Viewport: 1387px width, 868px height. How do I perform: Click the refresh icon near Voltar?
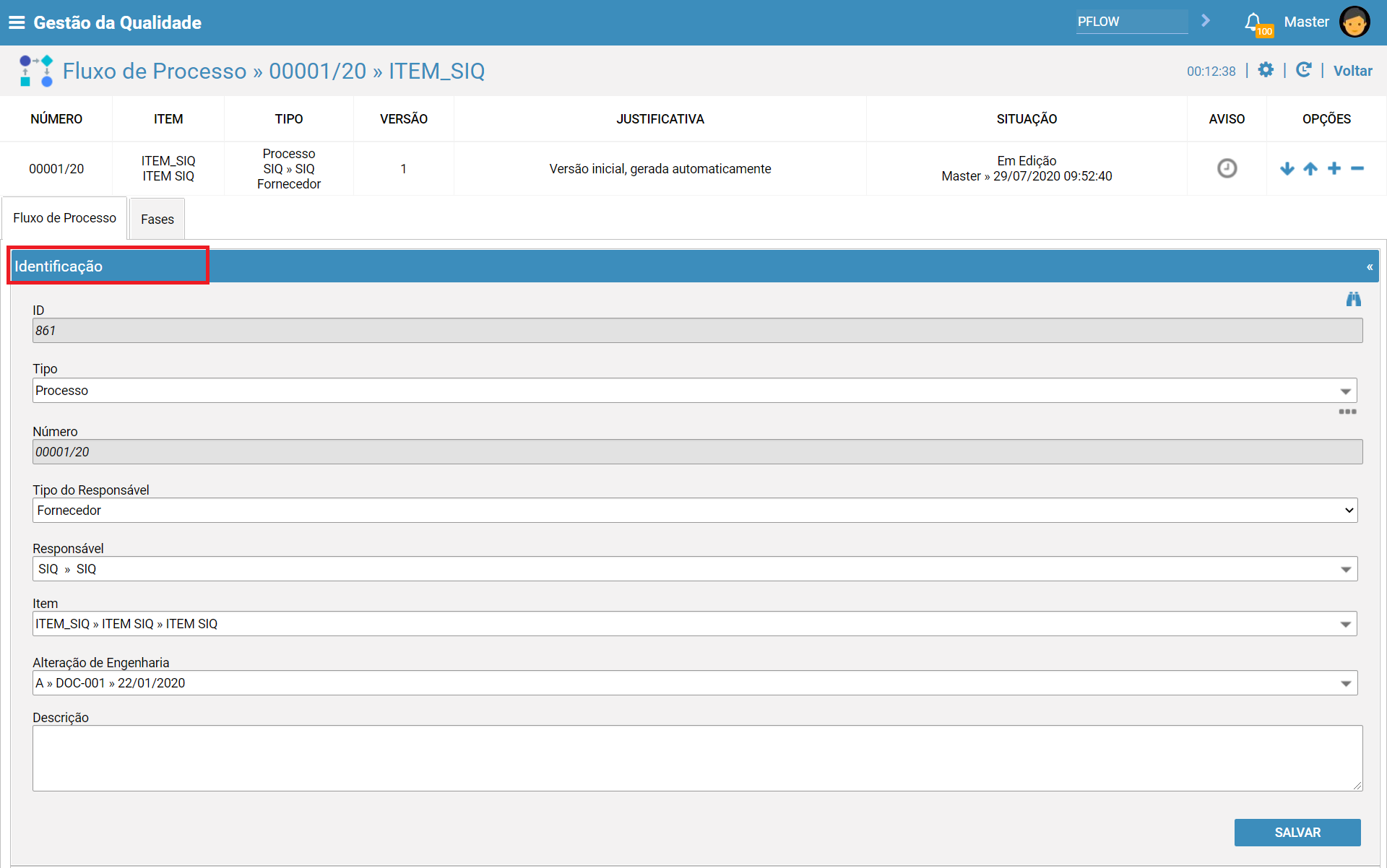(1303, 69)
